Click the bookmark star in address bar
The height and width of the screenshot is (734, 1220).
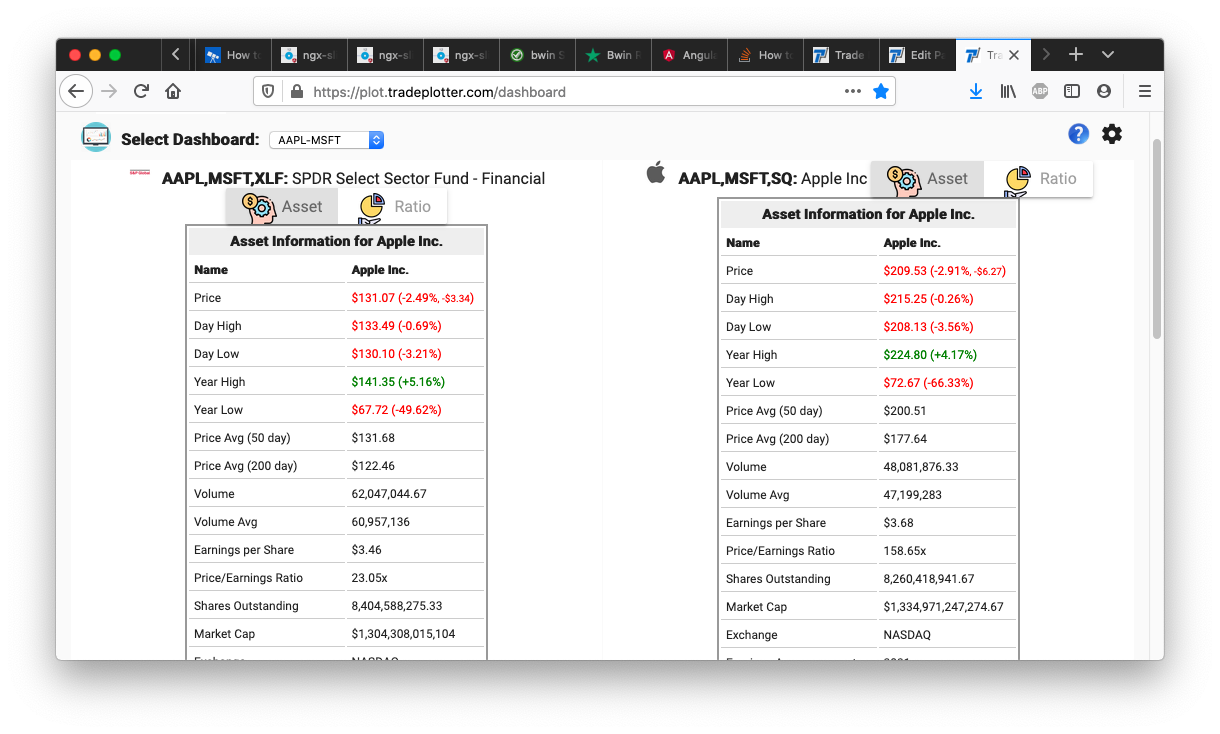click(880, 91)
